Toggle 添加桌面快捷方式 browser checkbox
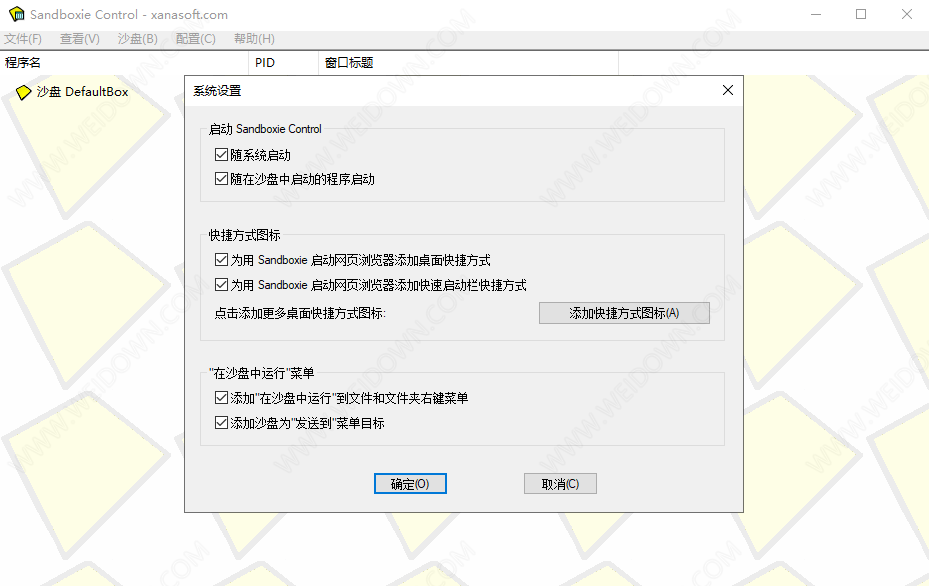Image resolution: width=929 pixels, height=586 pixels. 221,260
